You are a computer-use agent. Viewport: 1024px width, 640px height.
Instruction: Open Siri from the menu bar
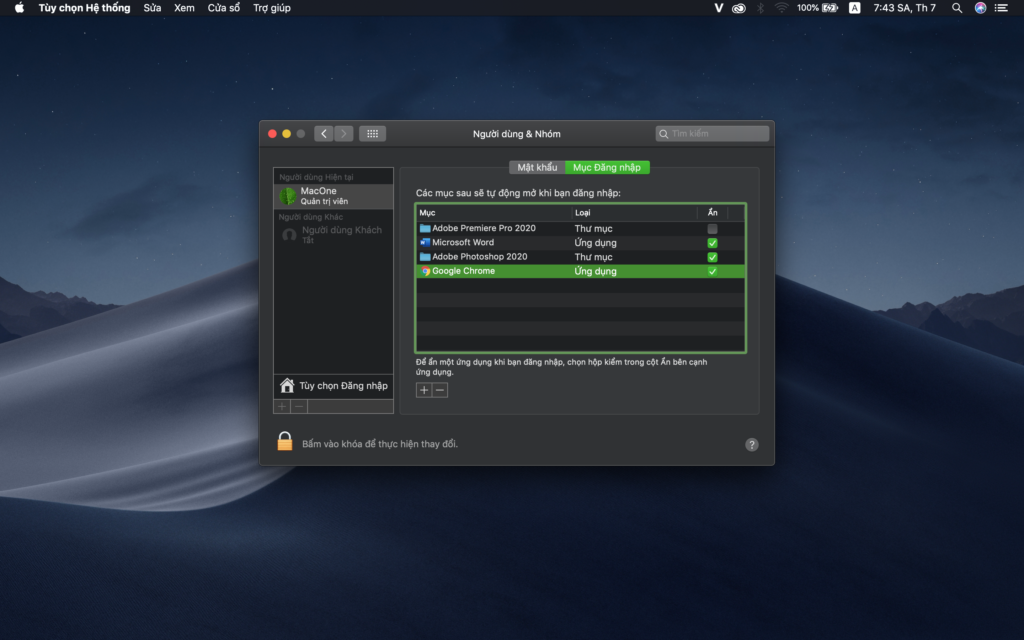point(980,8)
